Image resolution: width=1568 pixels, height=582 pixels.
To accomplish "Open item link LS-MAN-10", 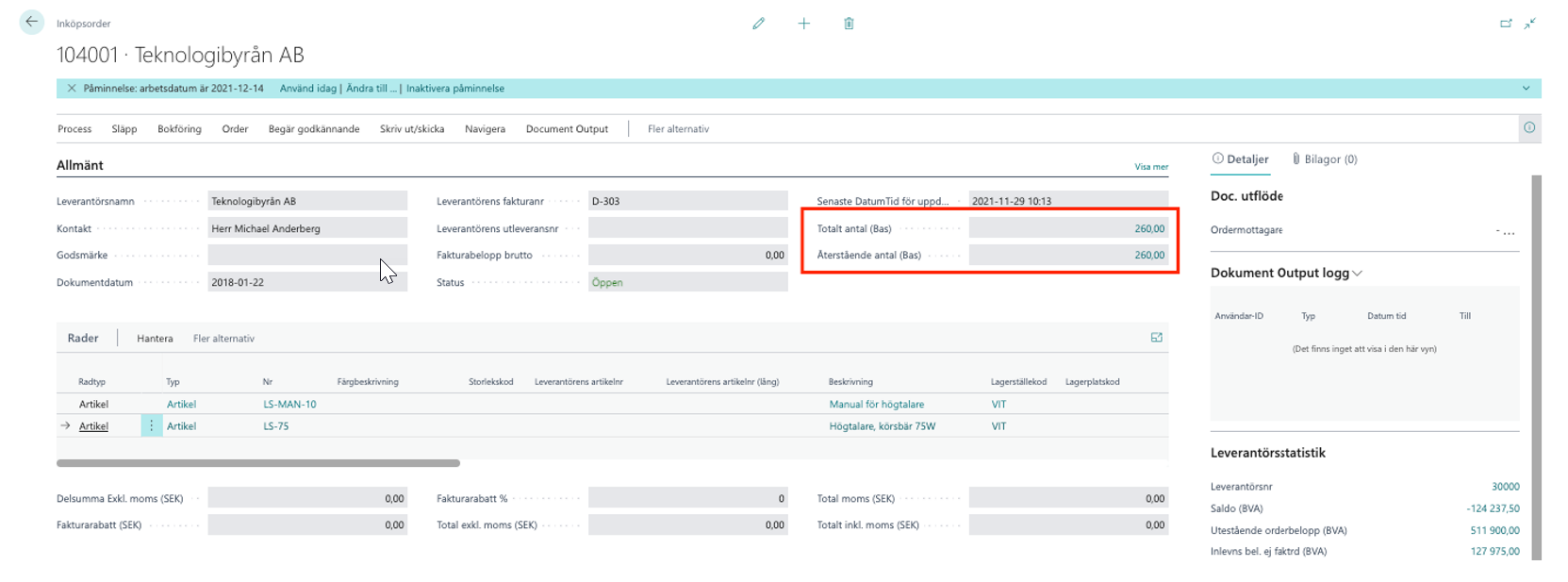I will pyautogui.click(x=289, y=405).
